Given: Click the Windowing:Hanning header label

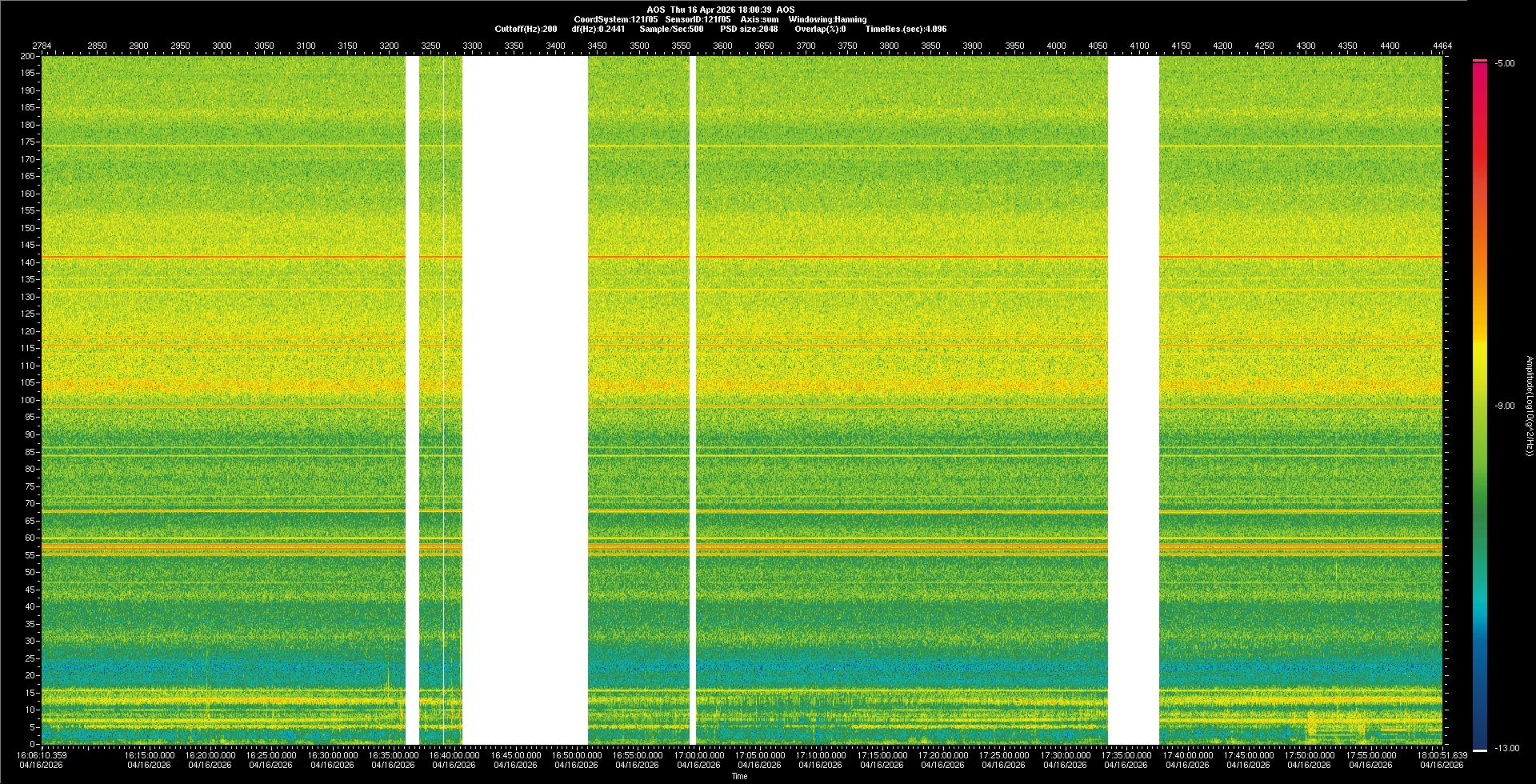Looking at the screenshot, I should tap(827, 19).
